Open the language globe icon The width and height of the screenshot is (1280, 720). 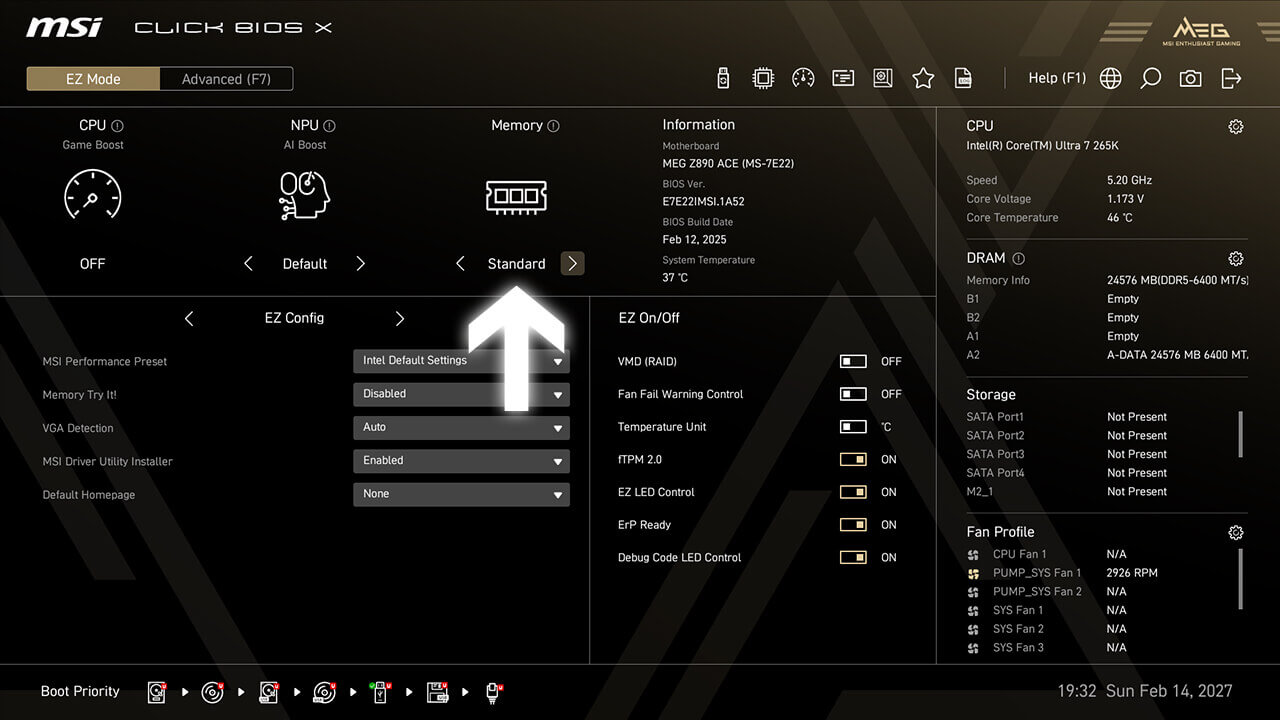[1110, 78]
